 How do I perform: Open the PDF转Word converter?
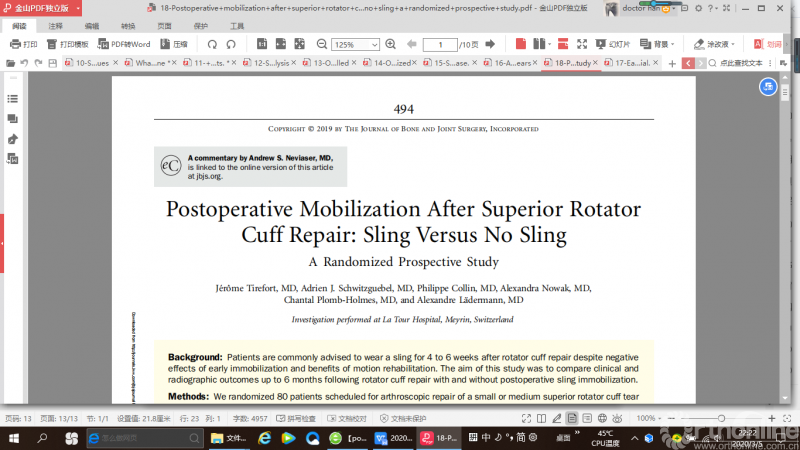(124, 45)
